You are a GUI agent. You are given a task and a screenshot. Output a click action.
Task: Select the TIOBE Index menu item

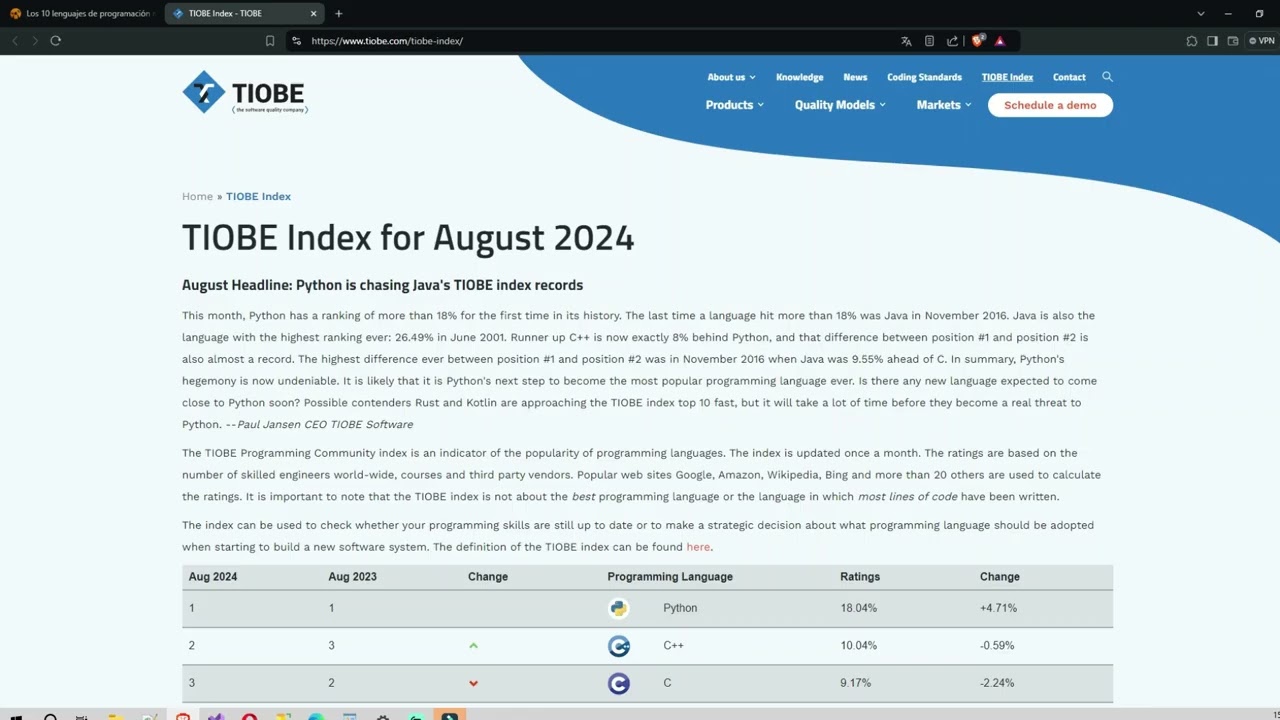click(x=1007, y=77)
